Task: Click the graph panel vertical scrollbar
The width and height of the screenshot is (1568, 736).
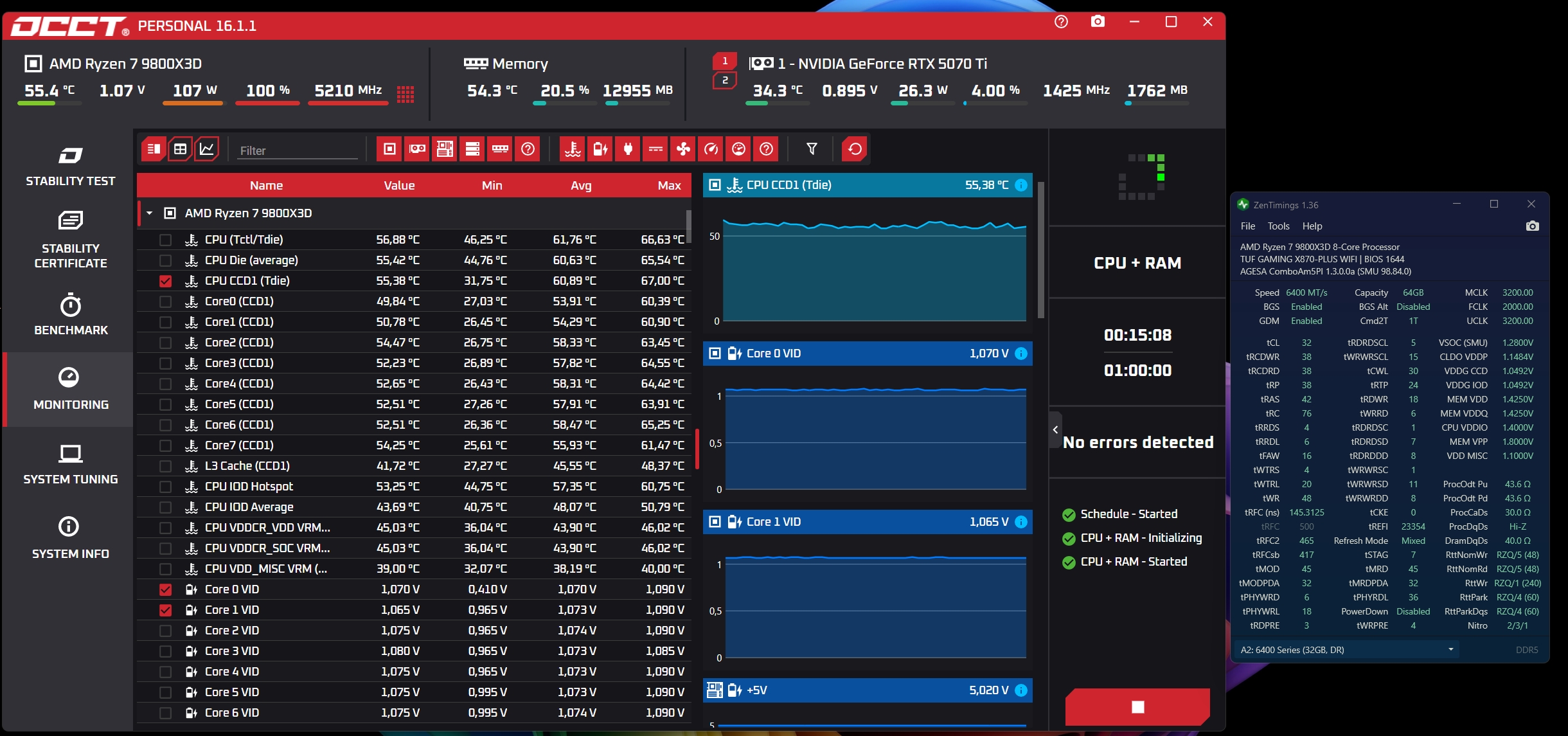Action: (1040, 251)
